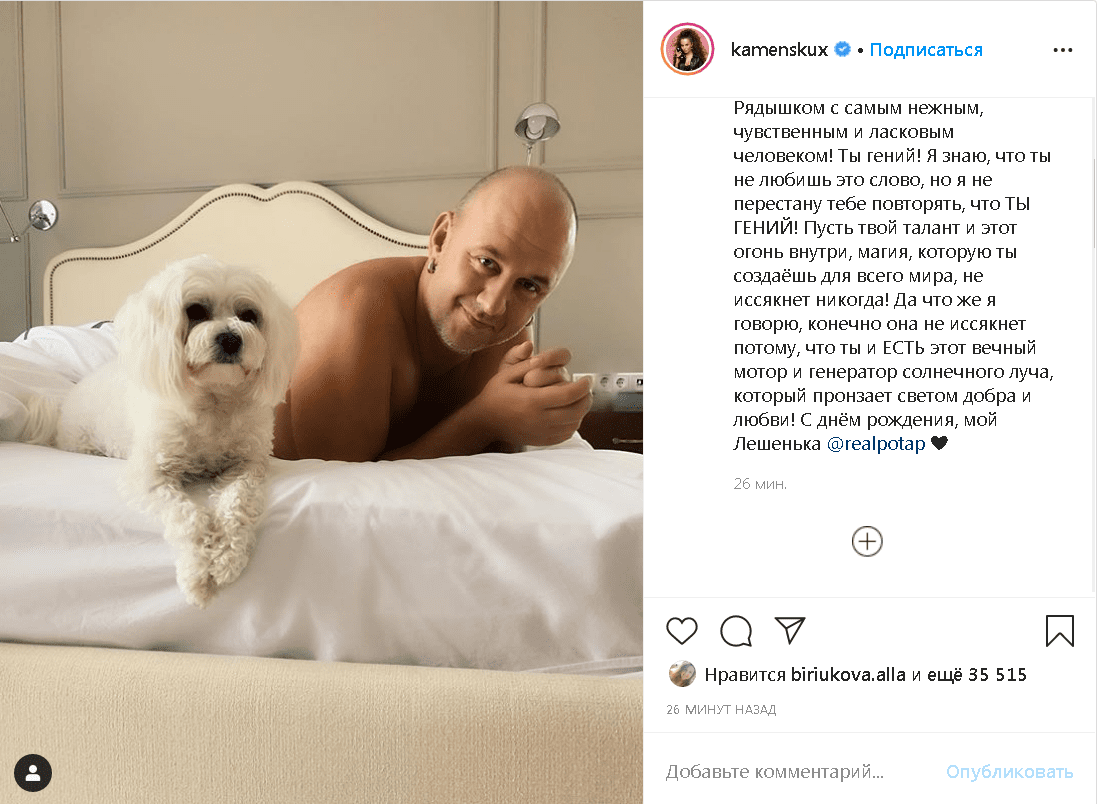Open the @realpotap mention link

pyautogui.click(x=876, y=444)
